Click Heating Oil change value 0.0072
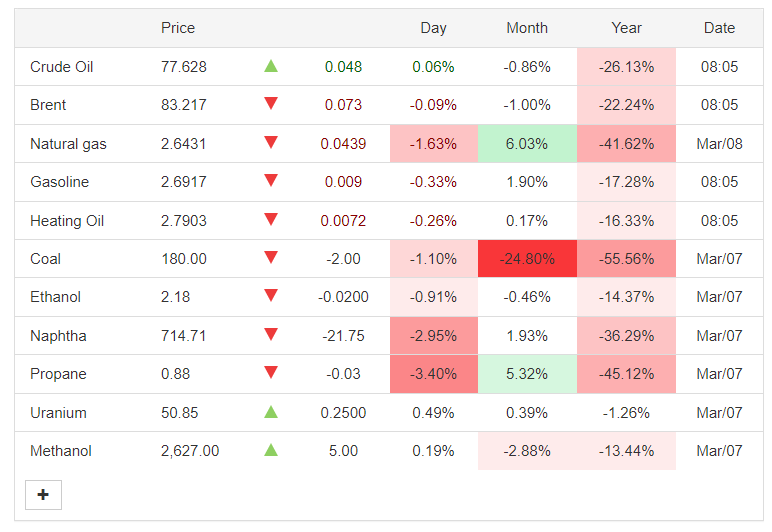772x532 pixels. coord(343,220)
